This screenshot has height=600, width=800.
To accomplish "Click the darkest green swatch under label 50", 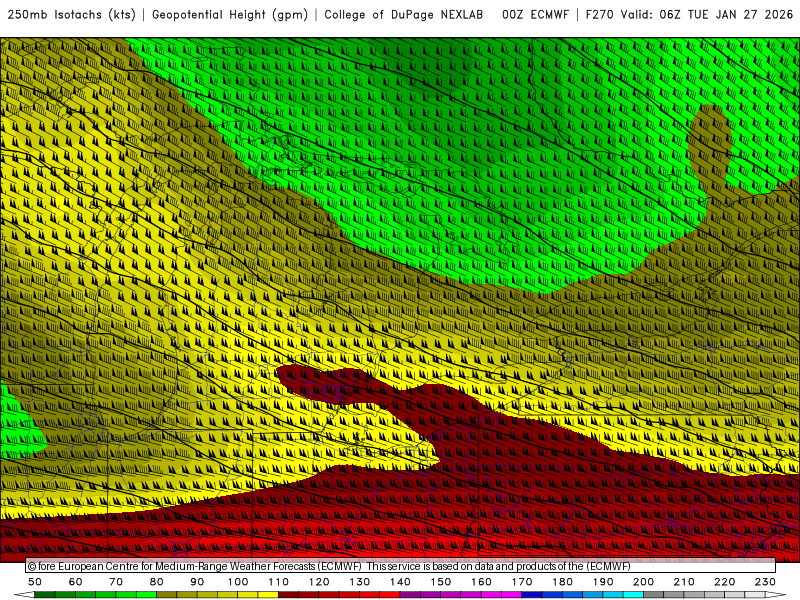I will pos(45,595).
